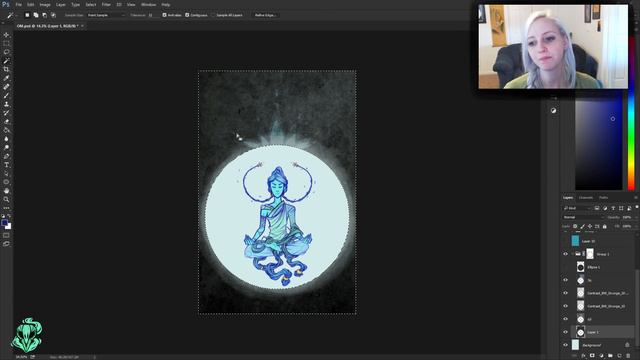This screenshot has height=360, width=640.
Task: Click the foreground color swatch
Action: [x=4, y=223]
